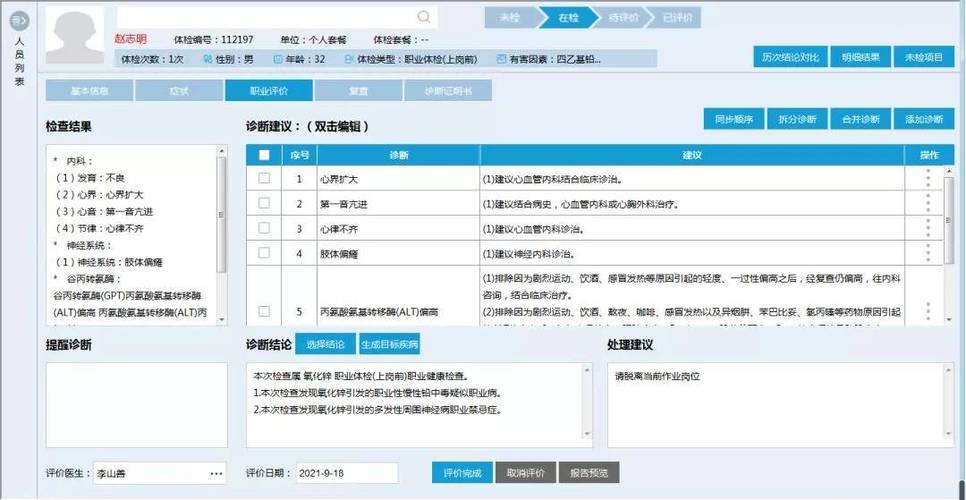The image size is (966, 500).
Task: Click the 第一音亢进 diagnosis cell
Action: [x=399, y=204]
